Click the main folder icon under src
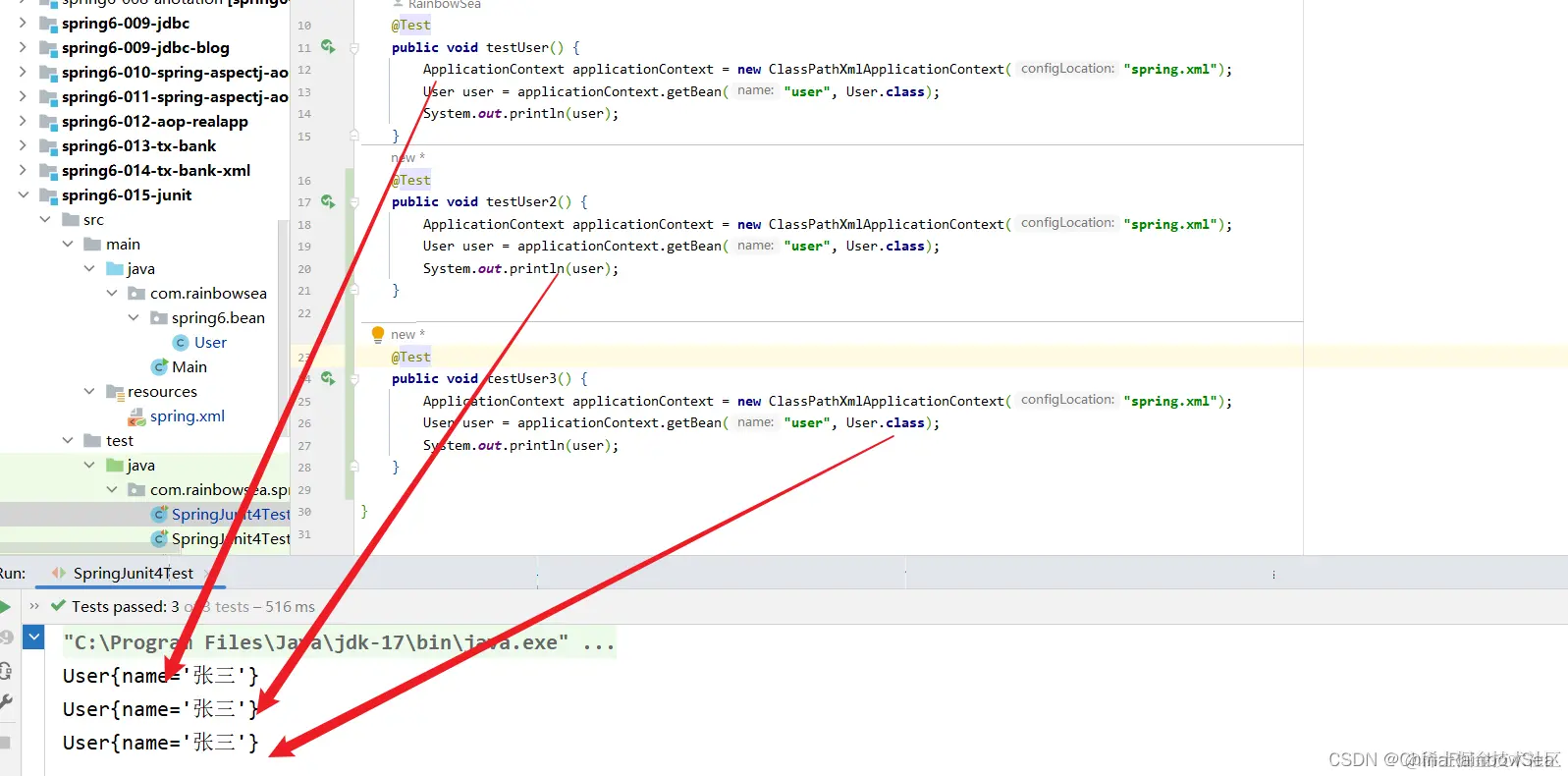1568x776 pixels. (92, 245)
